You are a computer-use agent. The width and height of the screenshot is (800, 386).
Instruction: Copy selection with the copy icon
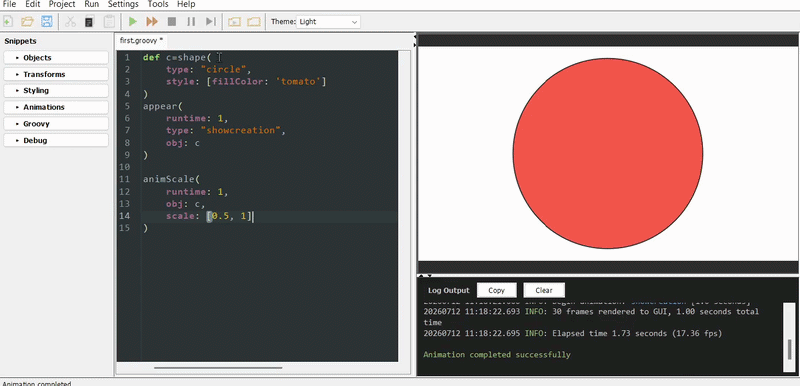click(90, 21)
